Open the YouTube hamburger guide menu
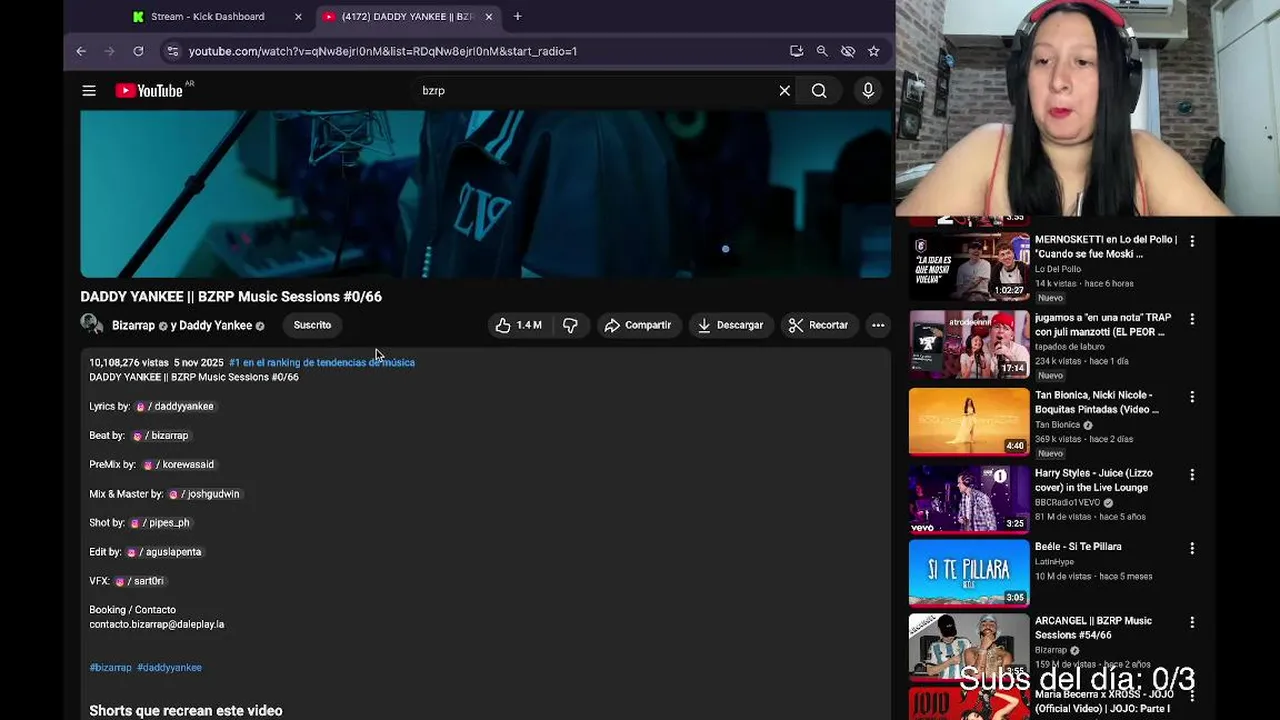The width and height of the screenshot is (1280, 720). (89, 91)
